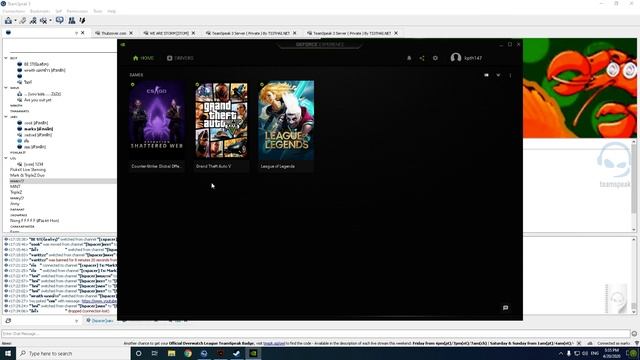
Task: Click the crab banner image in TeamSpeak
Action: (580, 88)
